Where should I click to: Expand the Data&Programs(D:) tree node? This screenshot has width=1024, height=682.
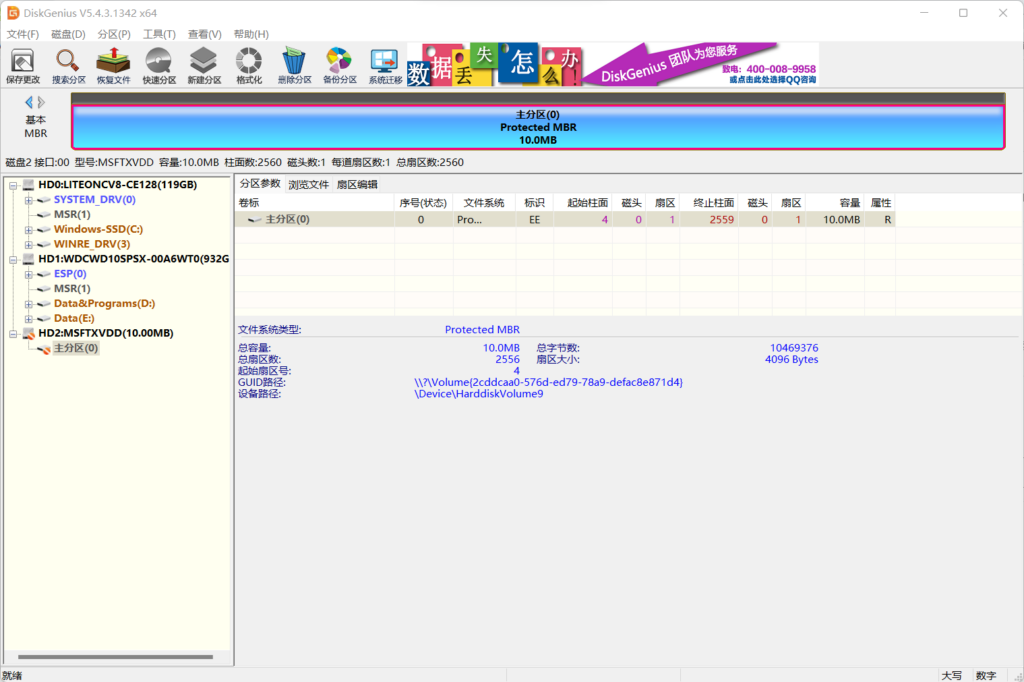[28, 304]
